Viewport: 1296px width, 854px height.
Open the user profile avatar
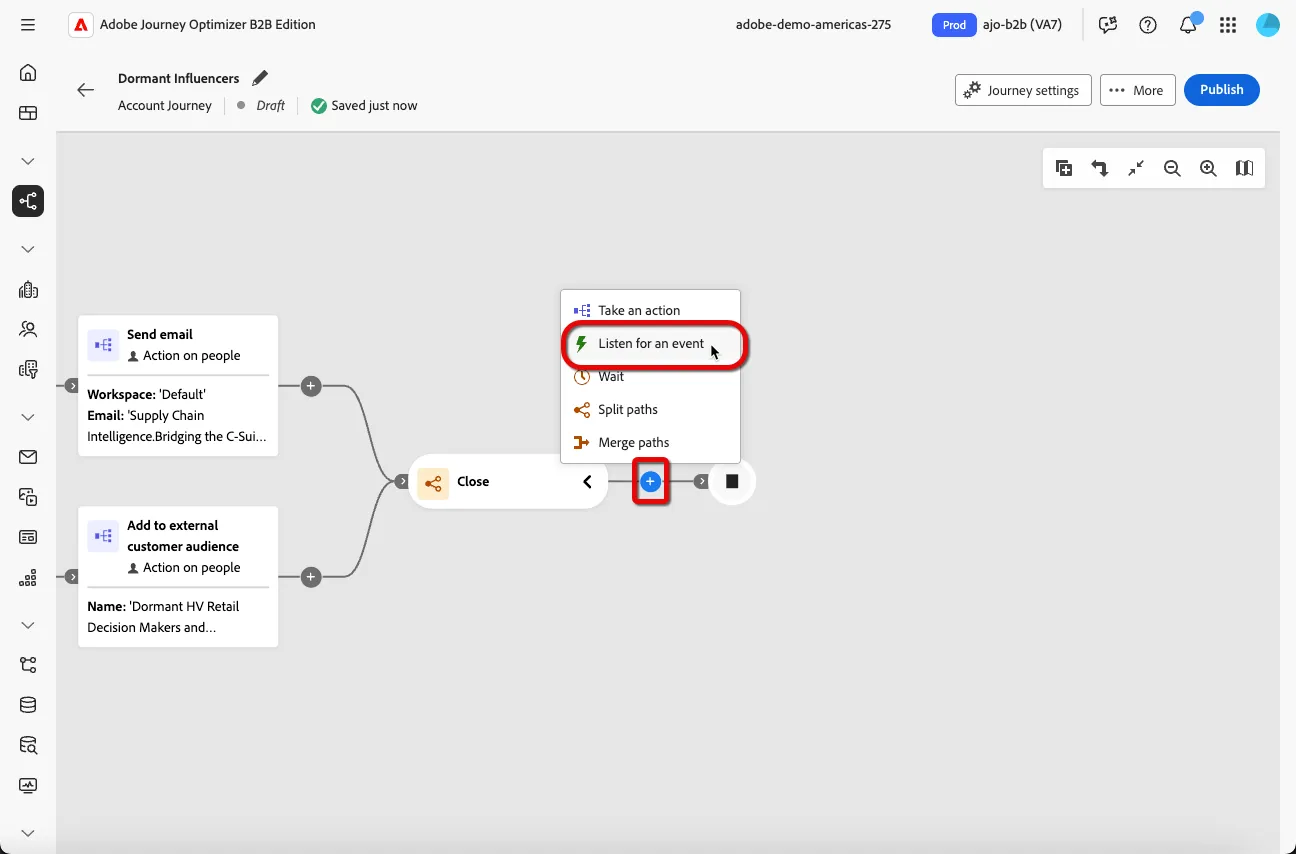click(1268, 25)
